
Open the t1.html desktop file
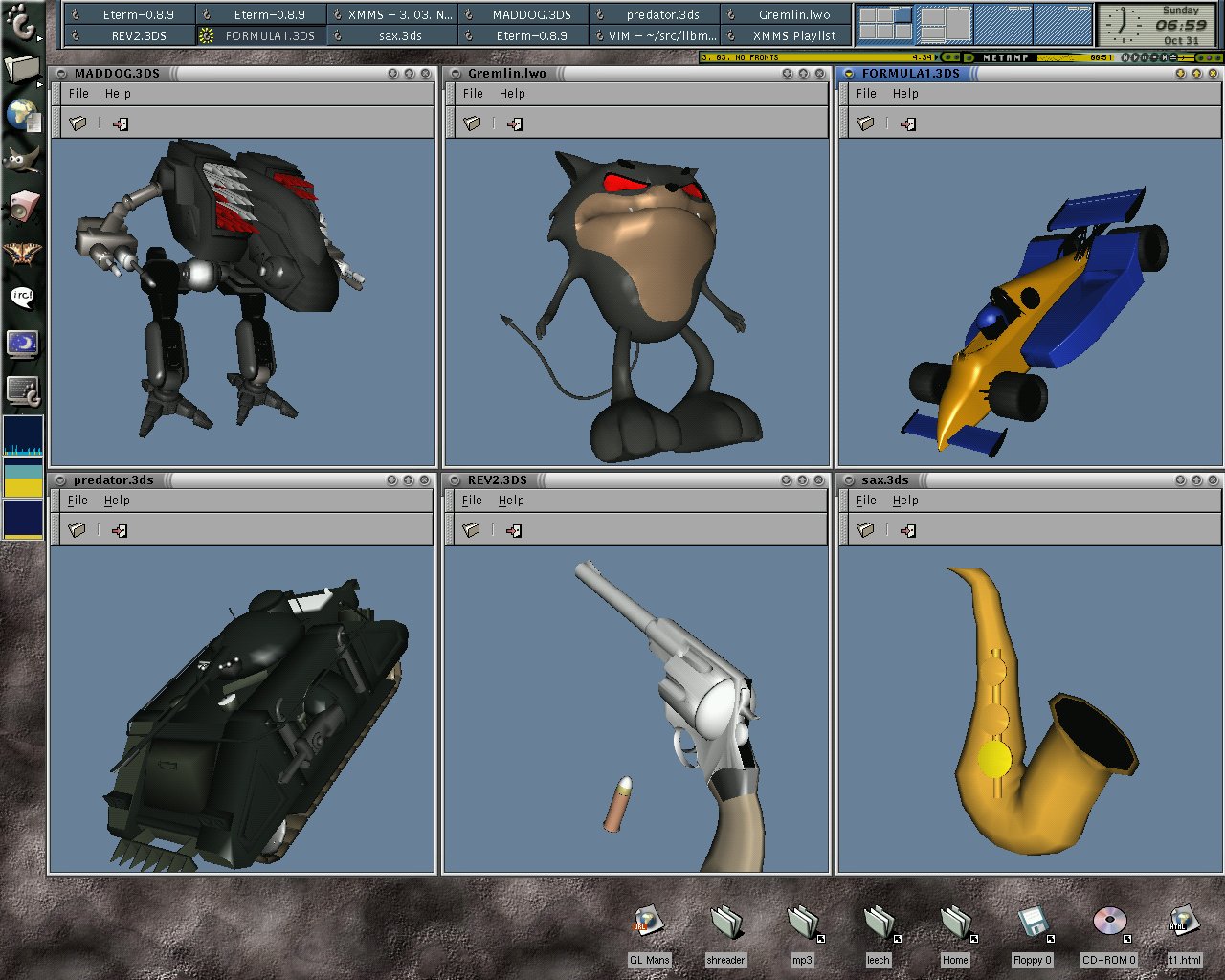(1185, 933)
